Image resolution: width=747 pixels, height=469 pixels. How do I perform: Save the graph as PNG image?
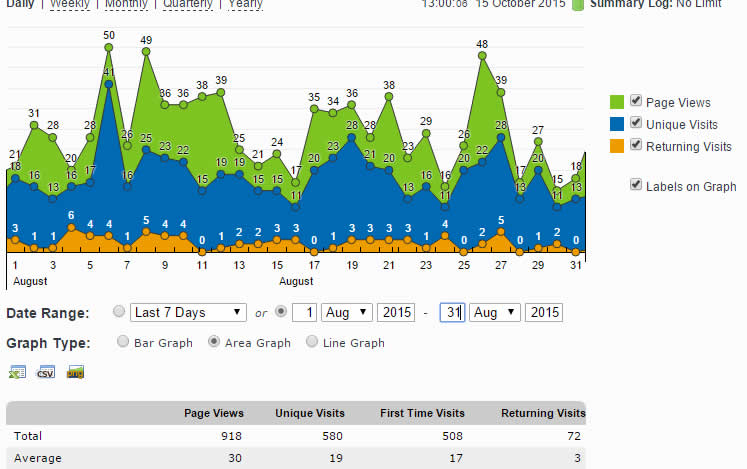pyautogui.click(x=75, y=372)
